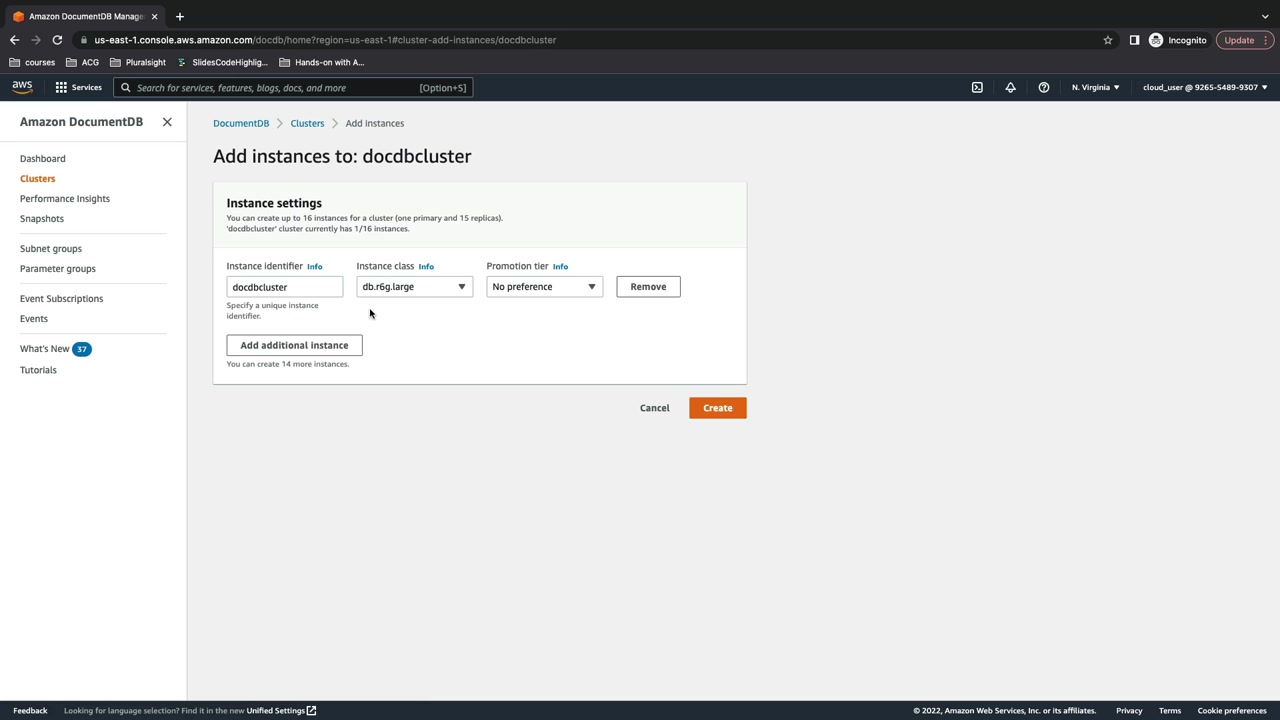
Task: Select Clusters in the sidebar
Action: click(38, 179)
